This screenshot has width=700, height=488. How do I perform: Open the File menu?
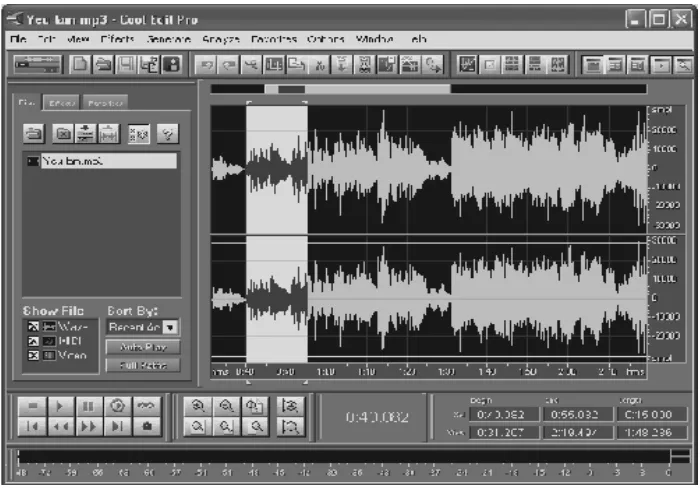[18, 39]
